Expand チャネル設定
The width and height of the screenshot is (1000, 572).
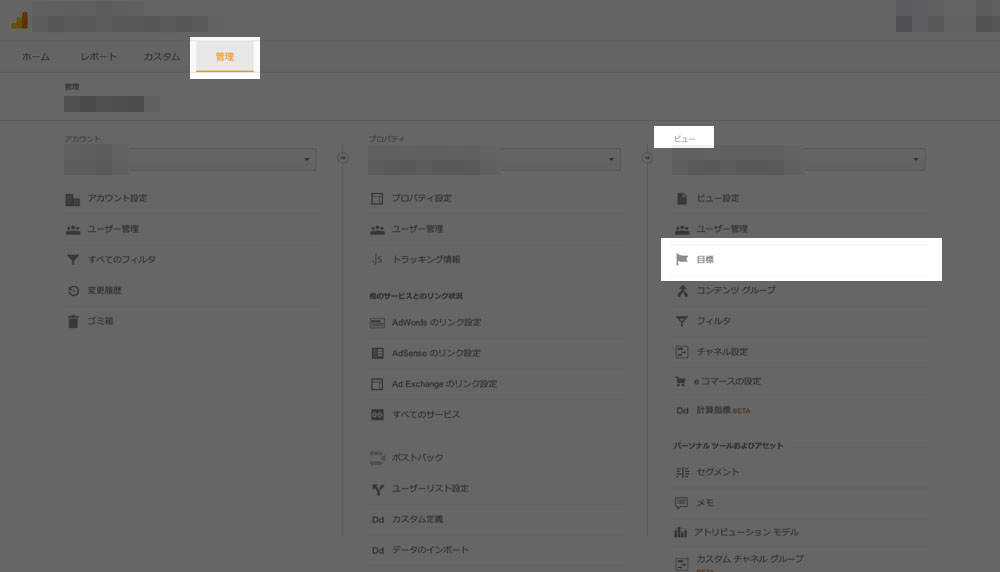722,351
